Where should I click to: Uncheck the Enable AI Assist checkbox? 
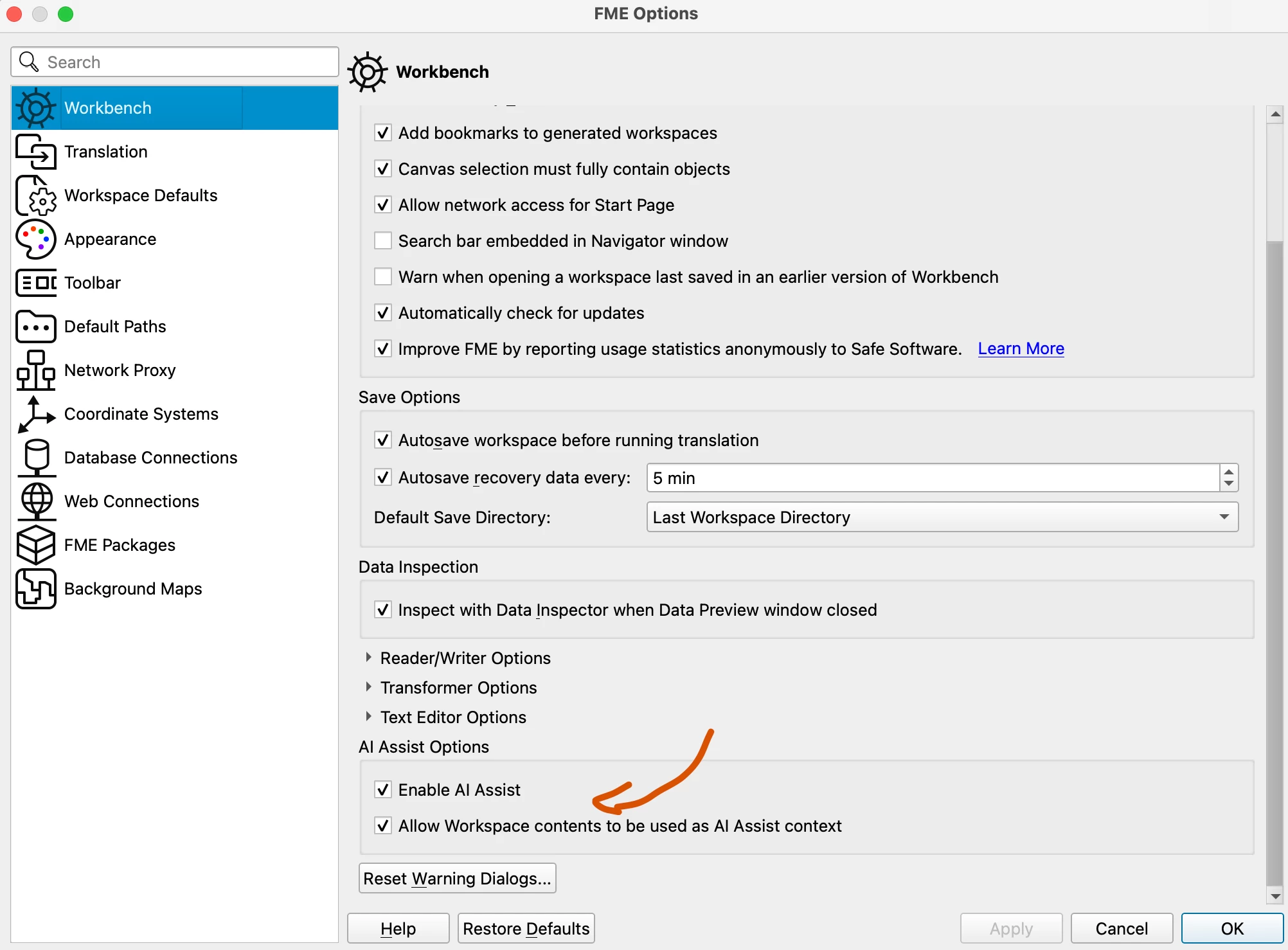coord(383,790)
